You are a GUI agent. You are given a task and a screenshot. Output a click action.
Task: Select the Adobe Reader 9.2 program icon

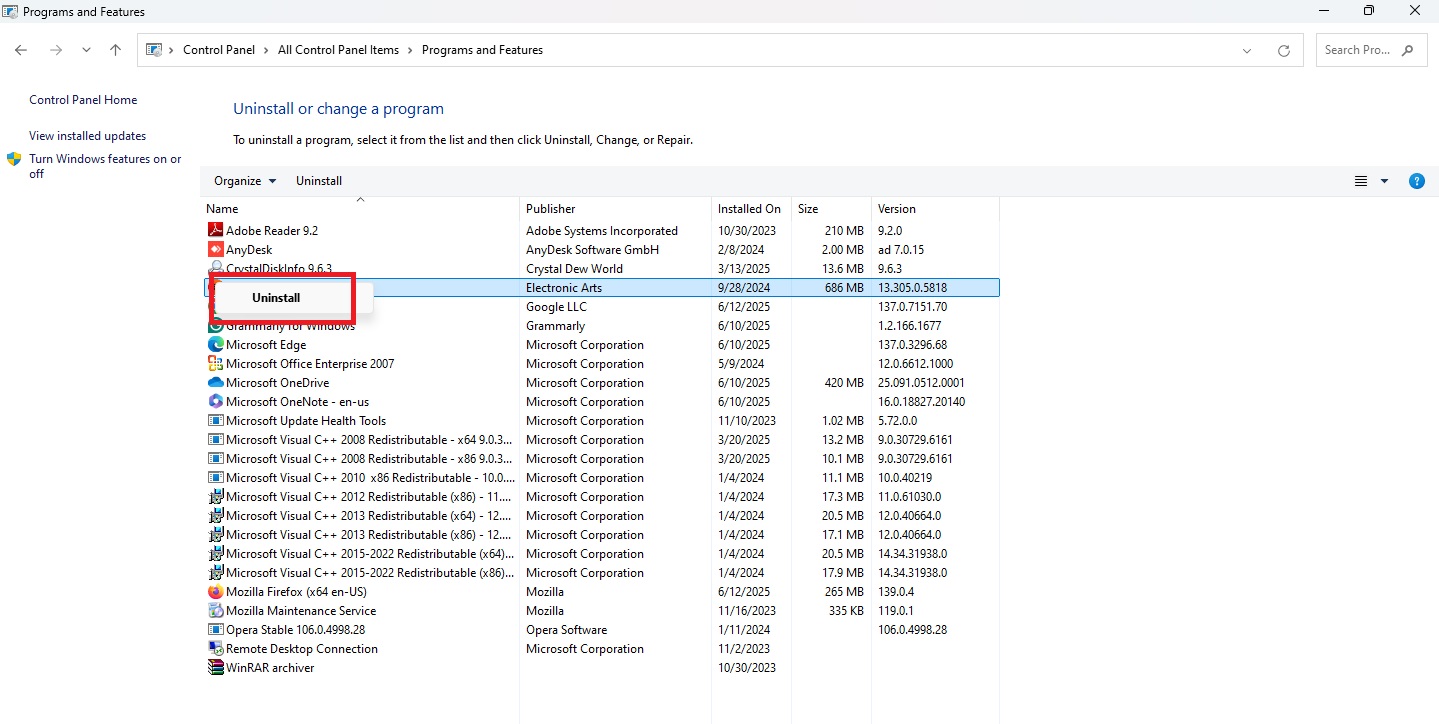[x=215, y=230]
